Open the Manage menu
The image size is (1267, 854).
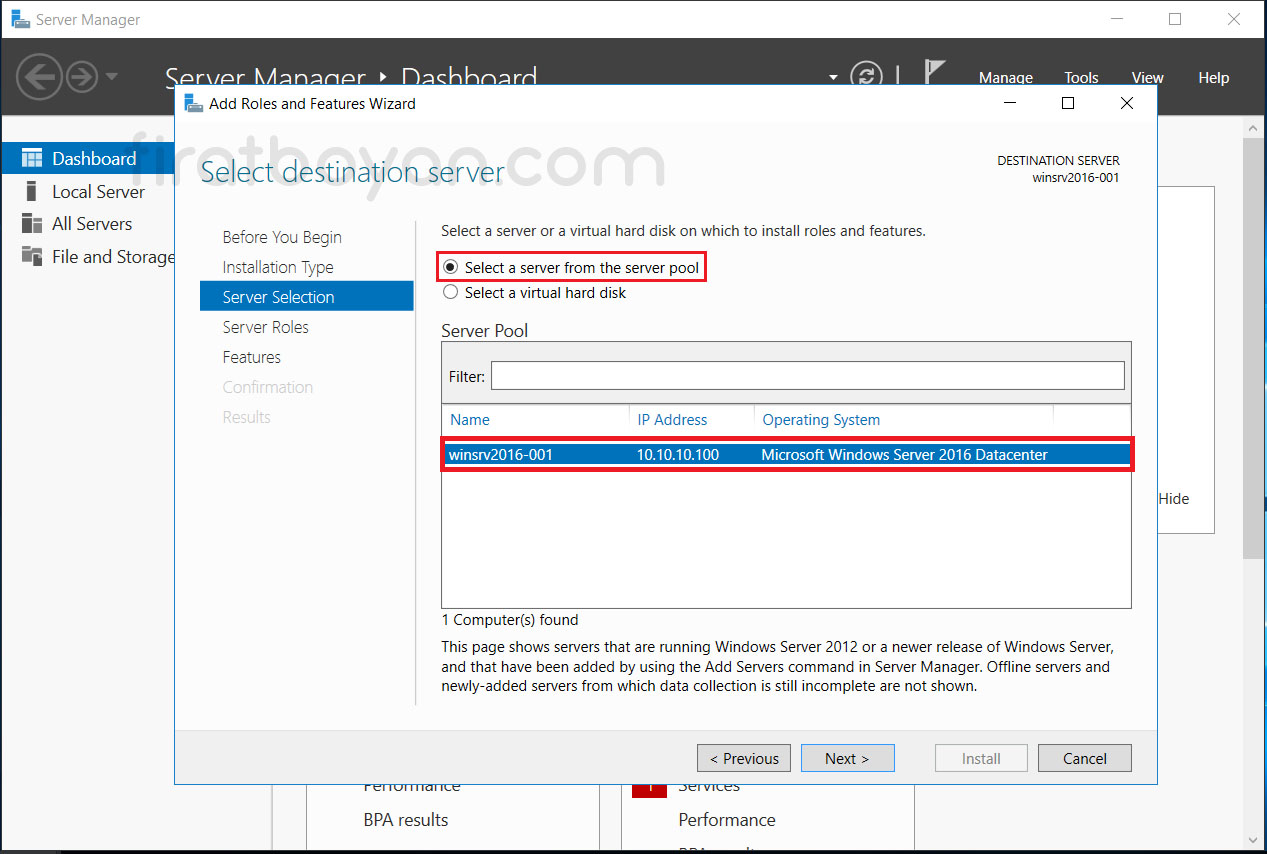point(1005,78)
